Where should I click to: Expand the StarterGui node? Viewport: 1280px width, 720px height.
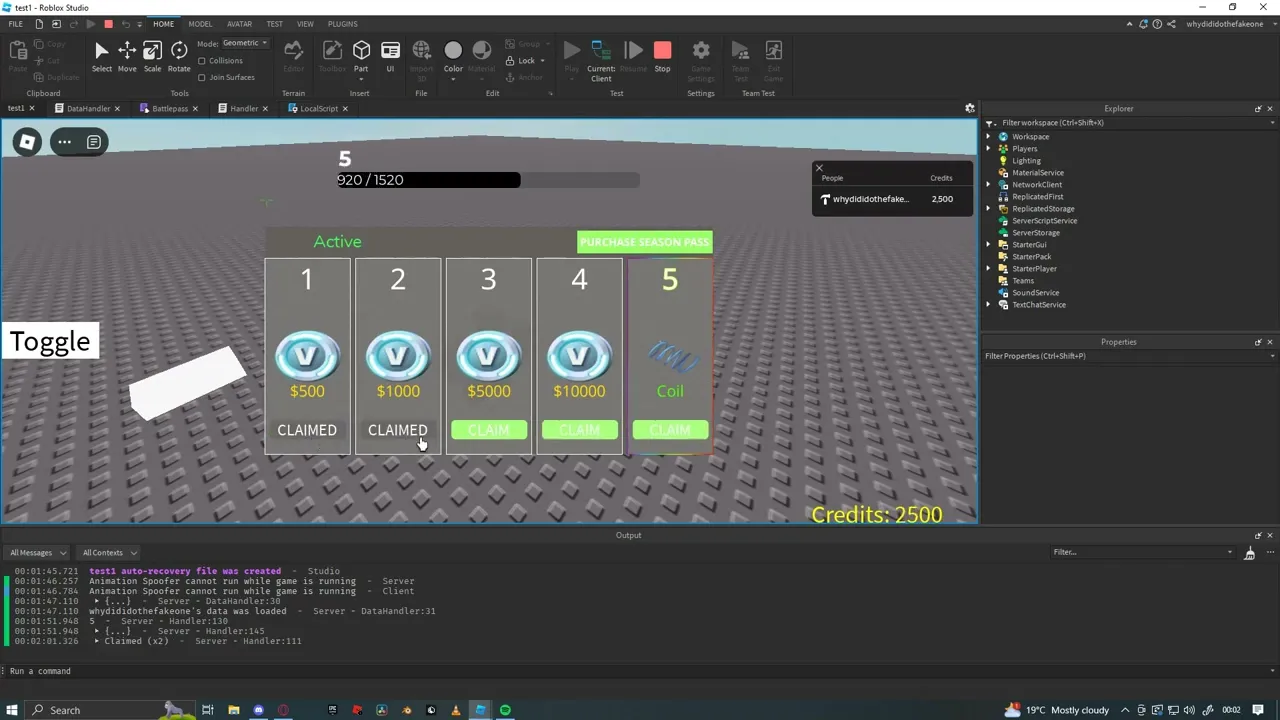click(989, 245)
